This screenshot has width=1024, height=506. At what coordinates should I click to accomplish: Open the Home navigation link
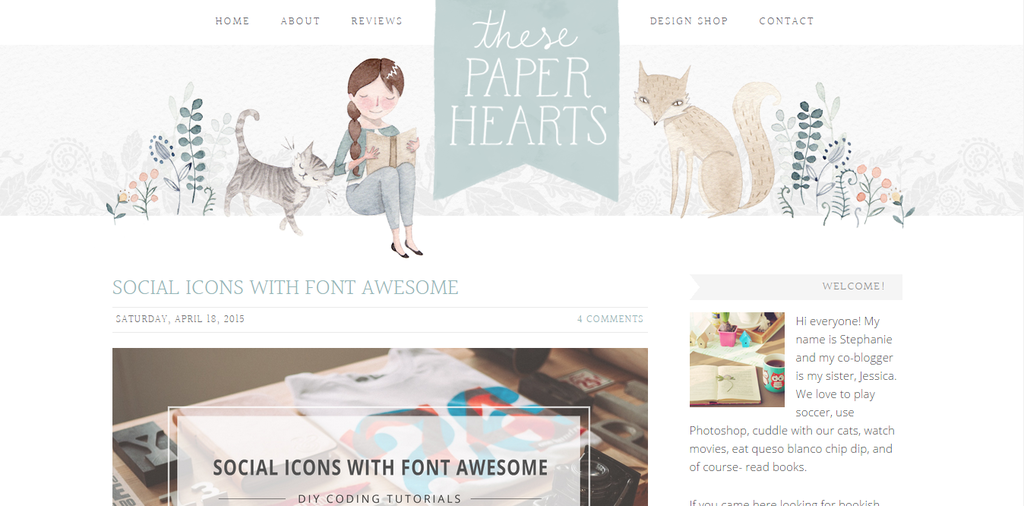point(232,21)
